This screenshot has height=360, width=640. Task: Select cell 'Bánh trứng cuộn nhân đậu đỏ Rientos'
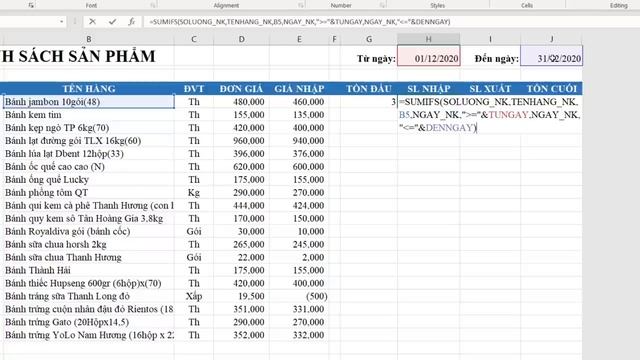coord(89,309)
